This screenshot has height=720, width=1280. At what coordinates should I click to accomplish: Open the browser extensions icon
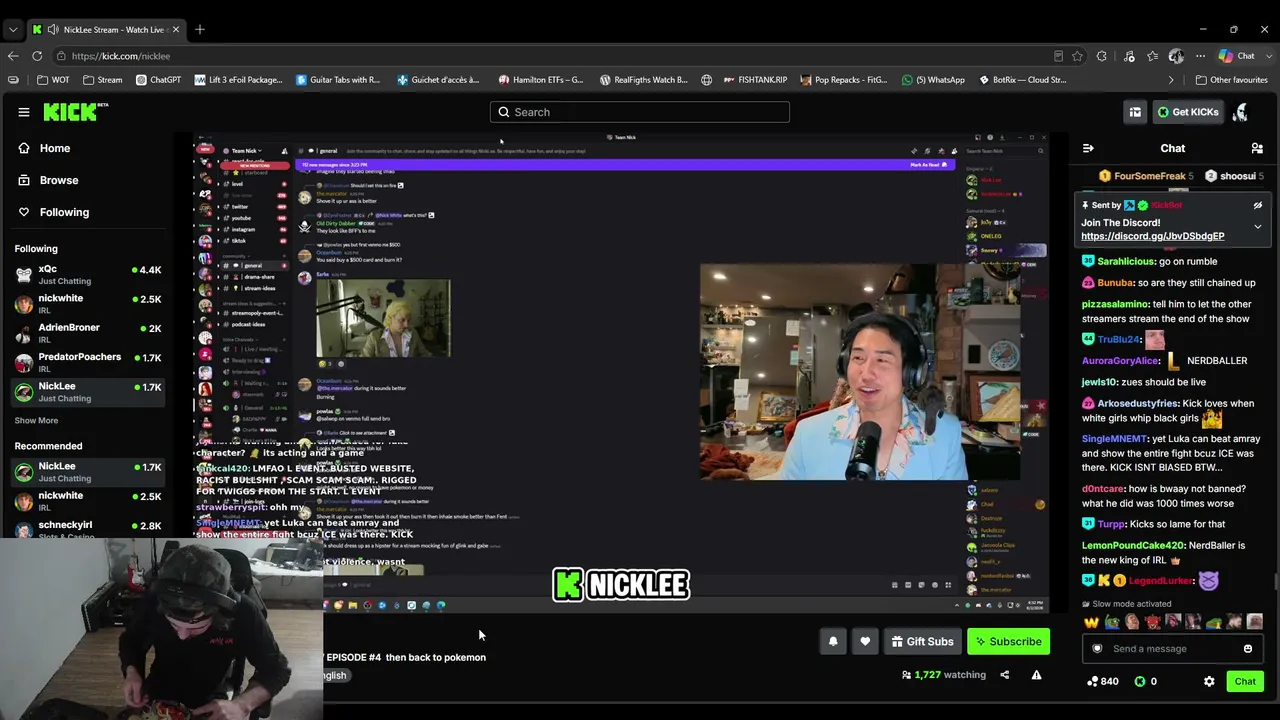click(1102, 56)
